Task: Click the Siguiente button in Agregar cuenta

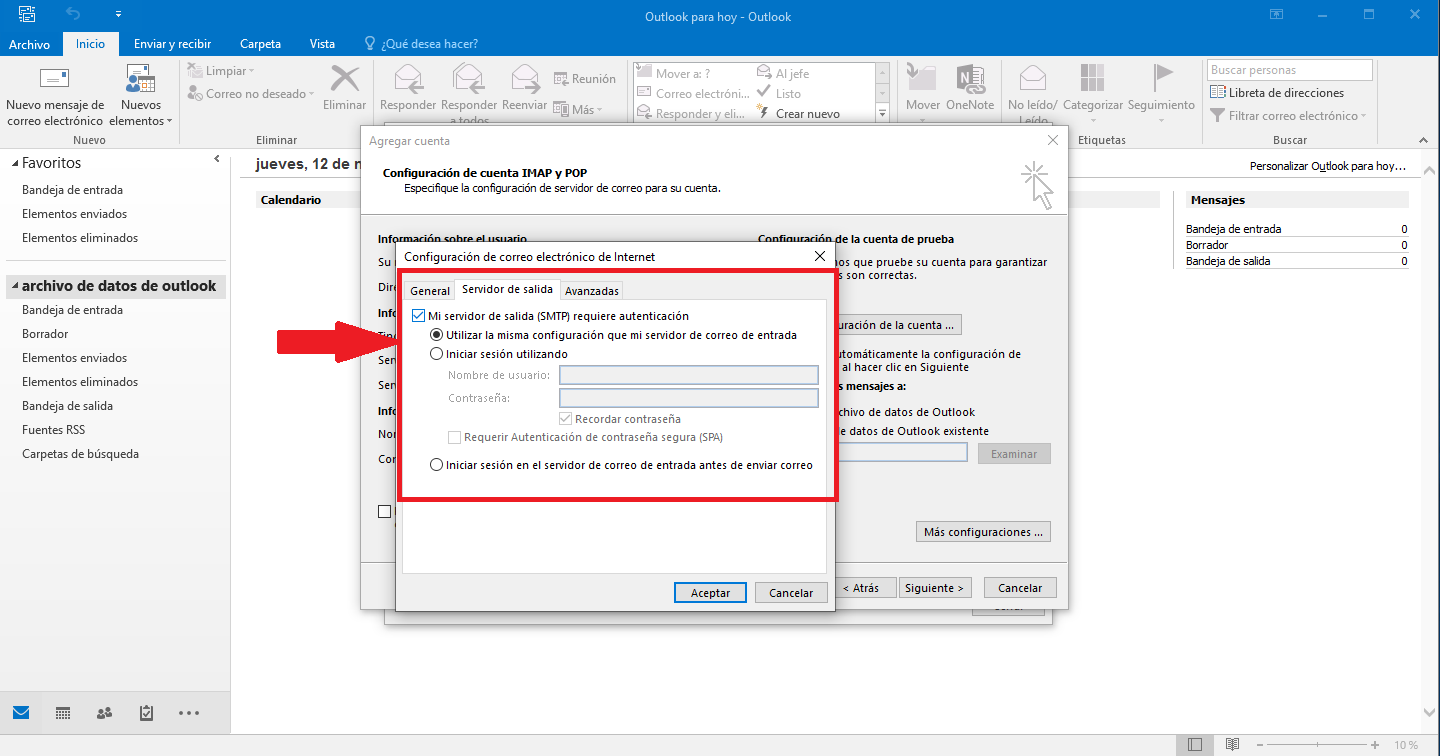Action: [x=935, y=588]
